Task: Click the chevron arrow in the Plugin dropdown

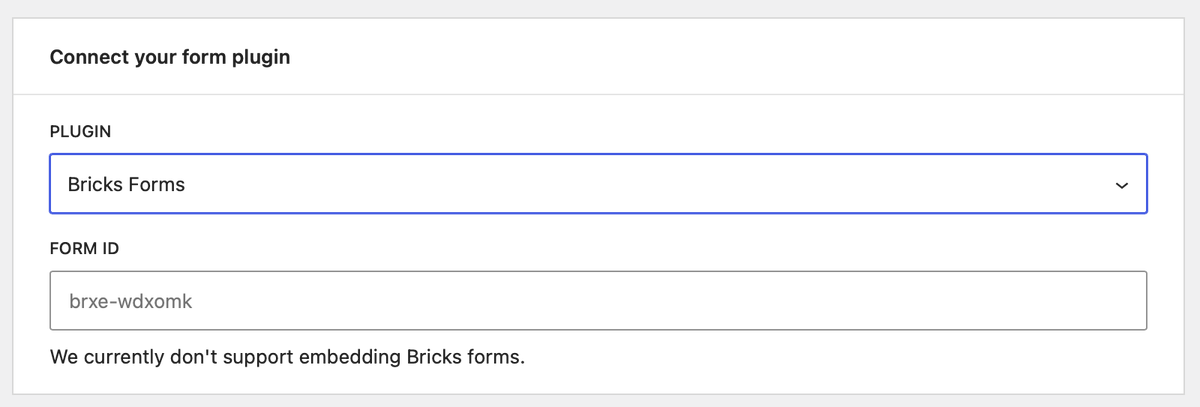Action: (1121, 185)
